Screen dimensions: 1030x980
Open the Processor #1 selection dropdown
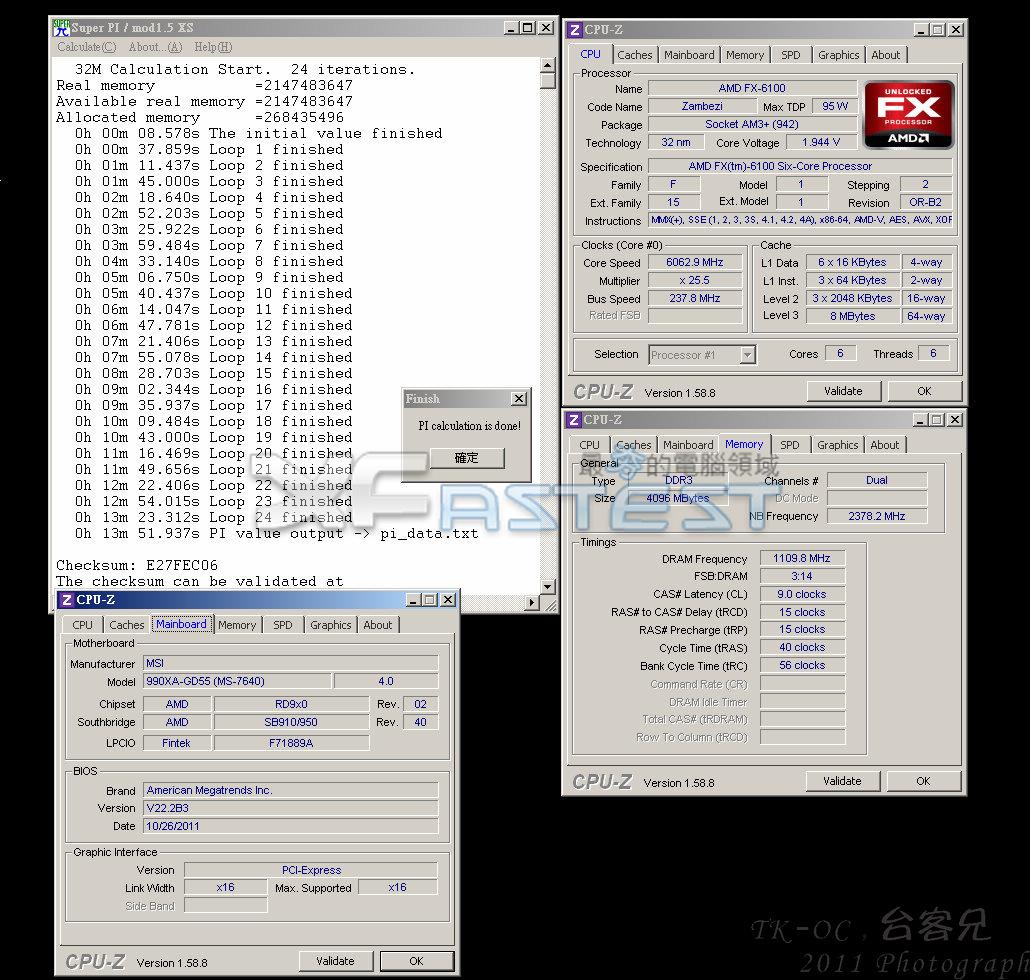pyautogui.click(x=748, y=355)
